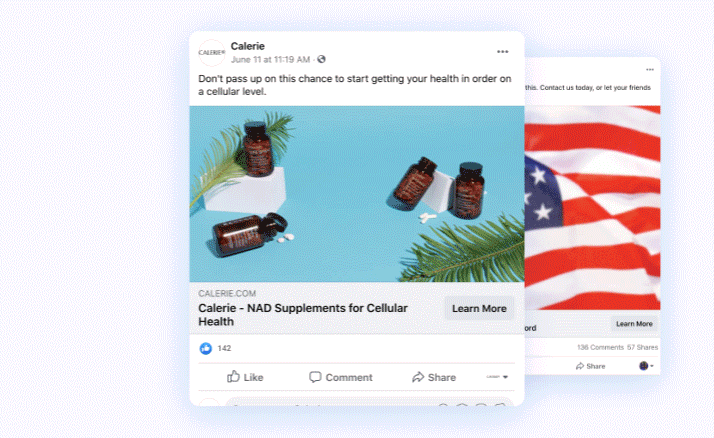
Task: Click the Share arrow on Calerie post
Action: [434, 377]
